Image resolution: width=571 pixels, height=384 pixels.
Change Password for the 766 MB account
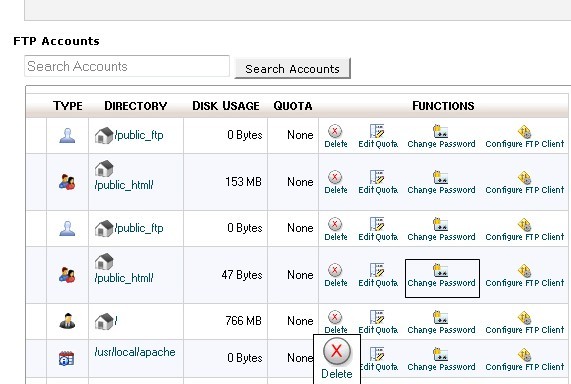441,322
